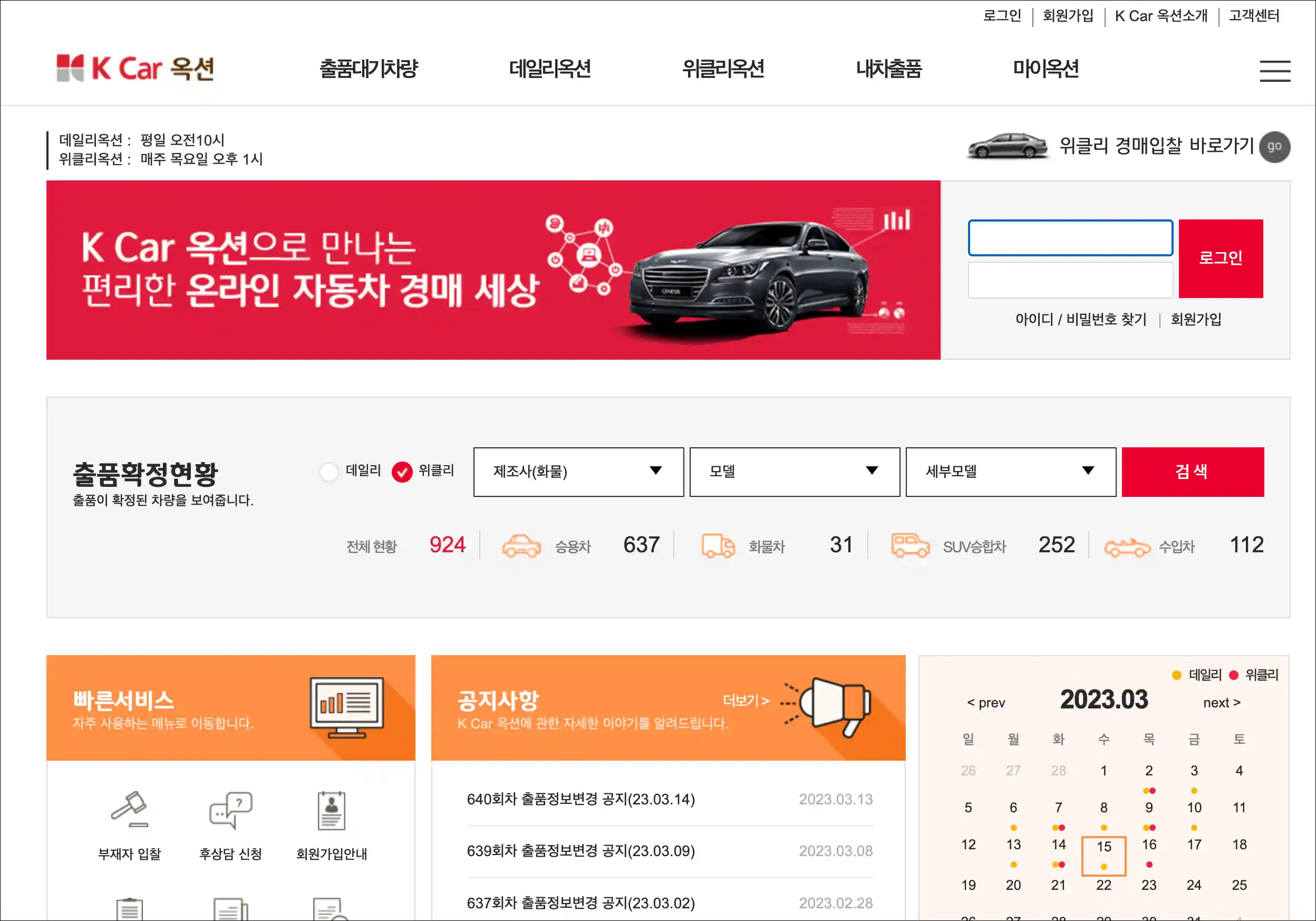Viewport: 1316px width, 921px height.
Task: Select calendar date 9
Action: 1149,808
